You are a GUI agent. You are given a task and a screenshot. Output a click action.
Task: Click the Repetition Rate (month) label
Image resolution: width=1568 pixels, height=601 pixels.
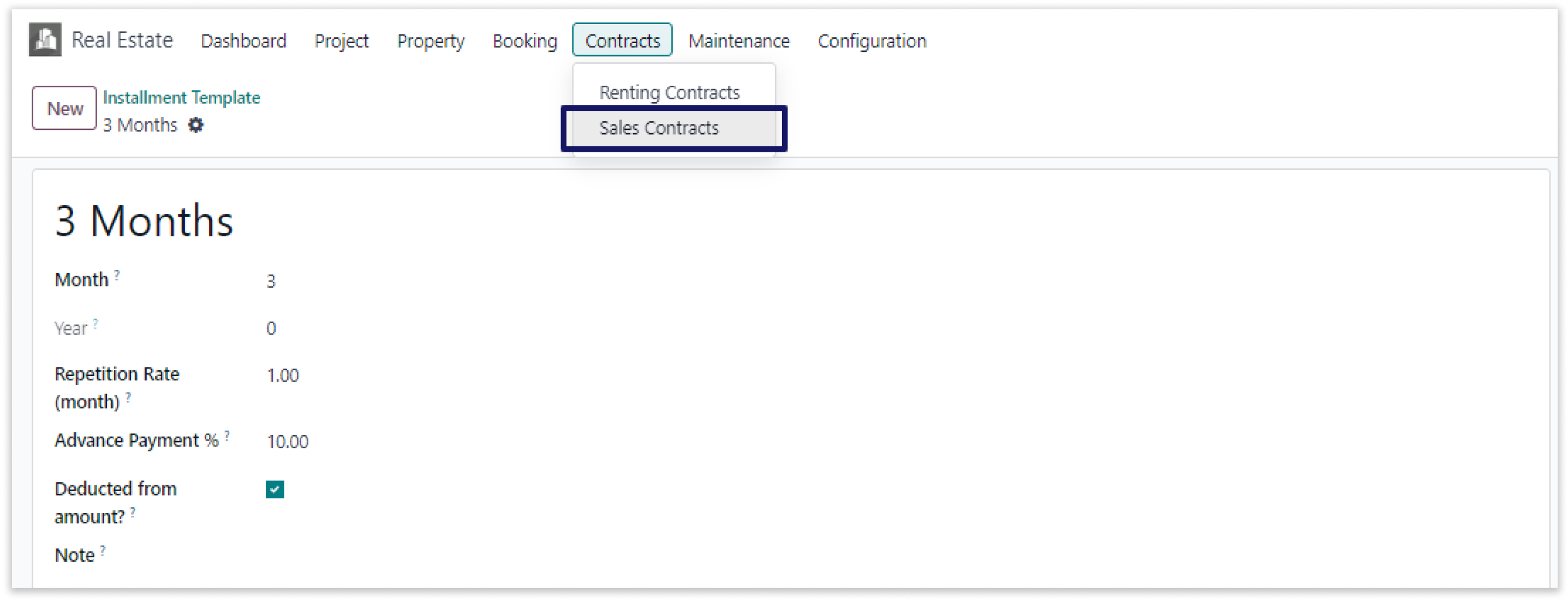point(117,389)
